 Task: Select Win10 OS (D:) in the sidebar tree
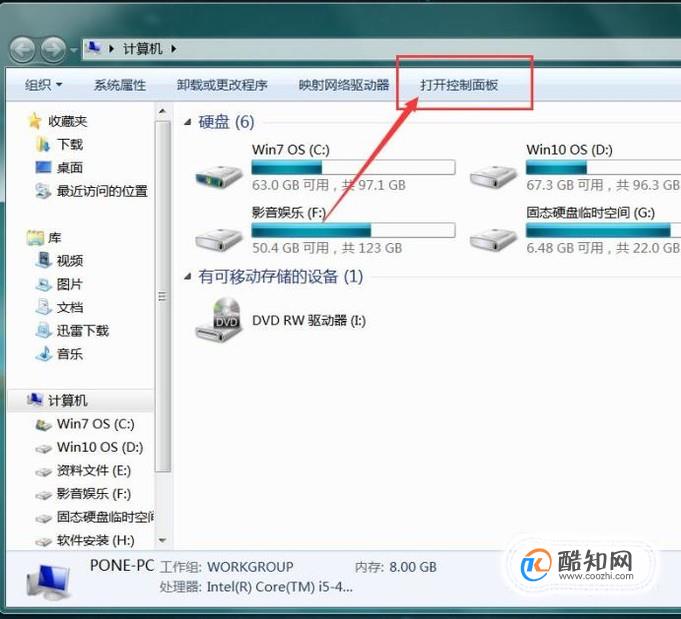[x=100, y=447]
